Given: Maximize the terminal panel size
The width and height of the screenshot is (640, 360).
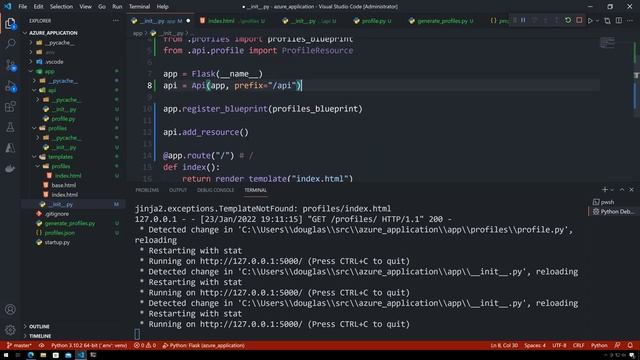Looking at the screenshot, I should tap(622, 189).
